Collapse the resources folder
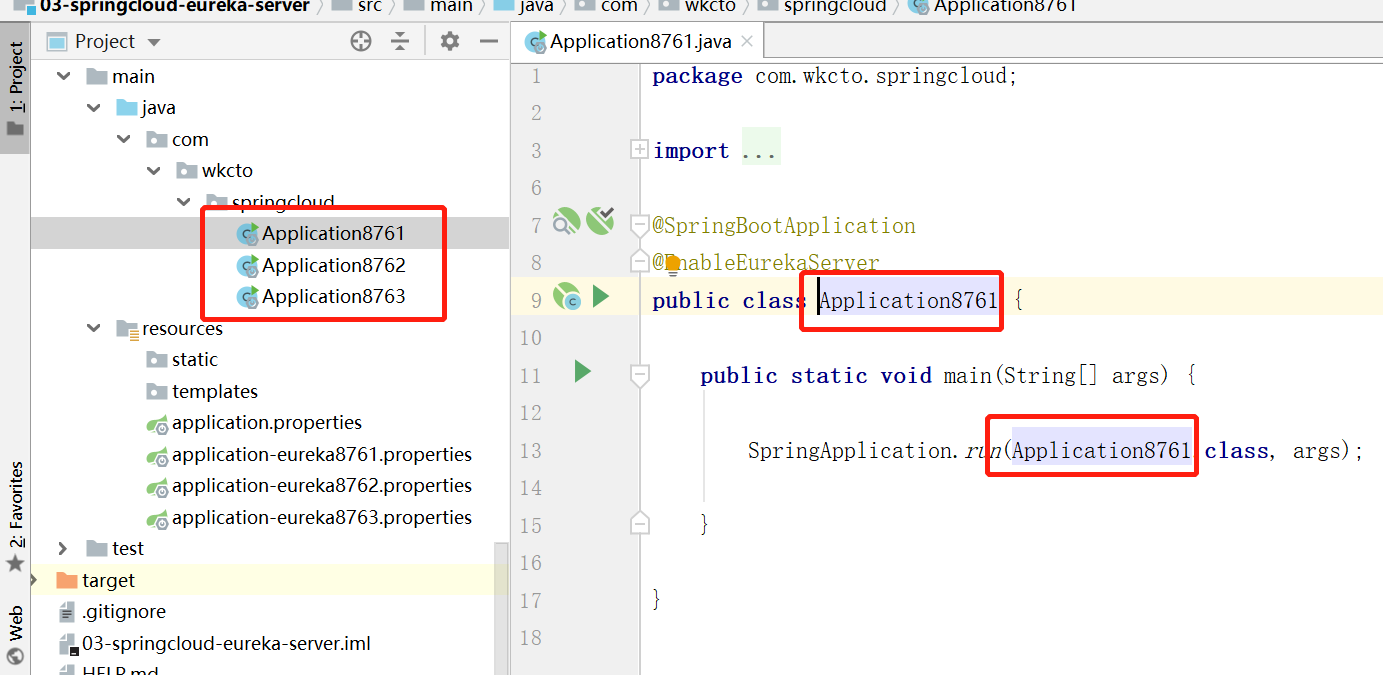This screenshot has height=675, width=1383. [94, 328]
